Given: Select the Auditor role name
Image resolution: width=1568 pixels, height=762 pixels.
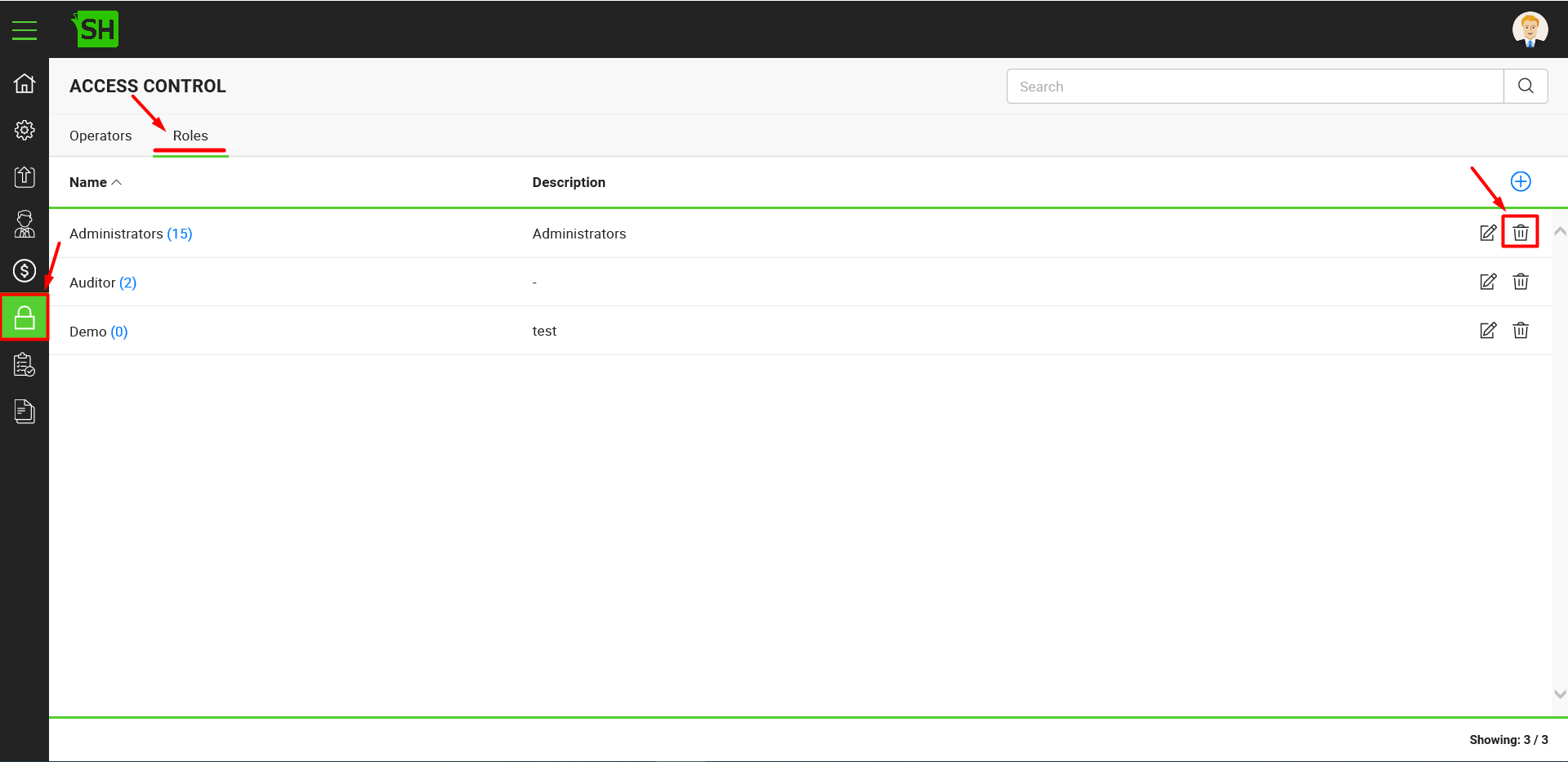Looking at the screenshot, I should tap(92, 283).
